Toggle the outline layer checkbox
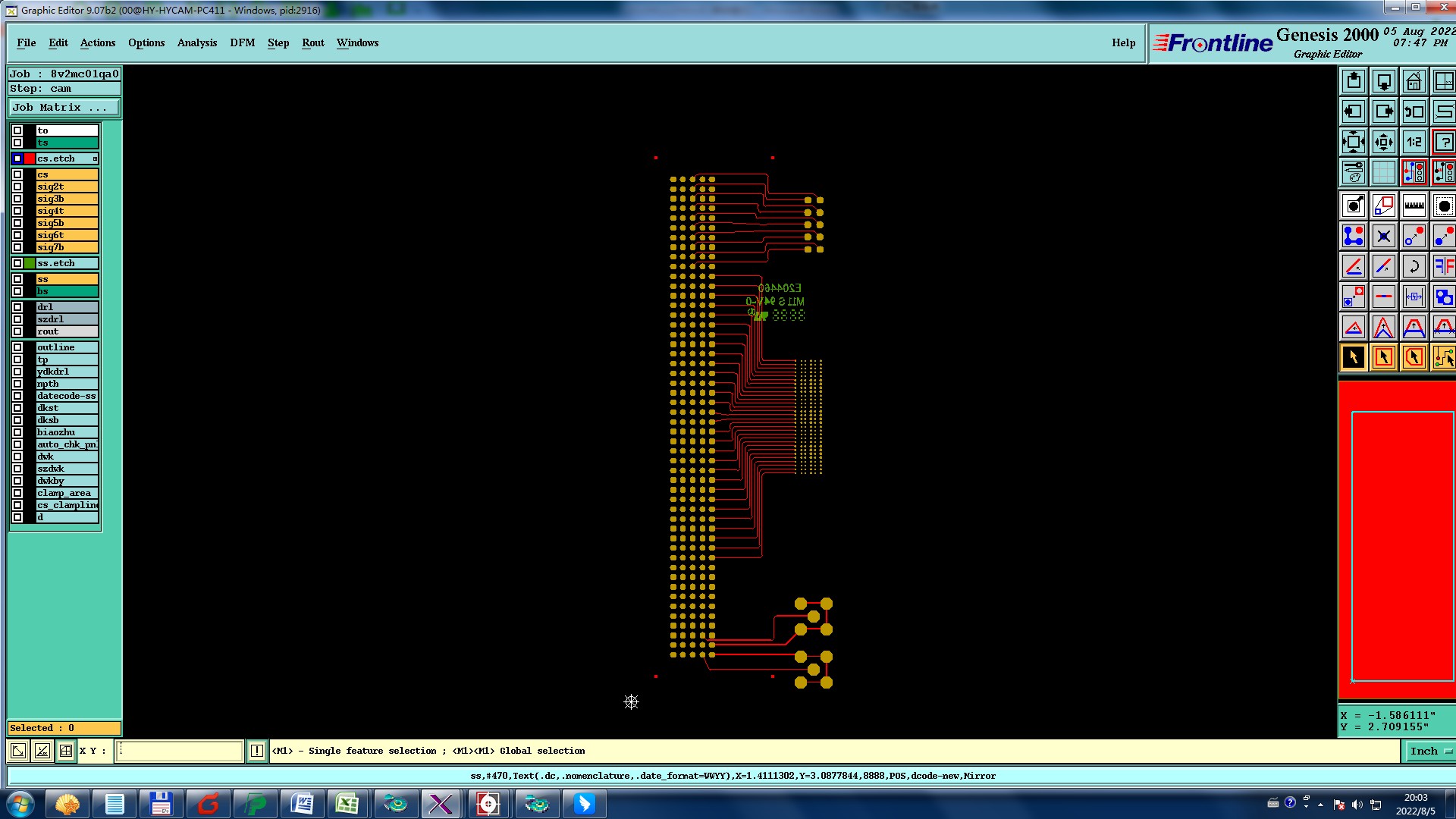 (17, 347)
